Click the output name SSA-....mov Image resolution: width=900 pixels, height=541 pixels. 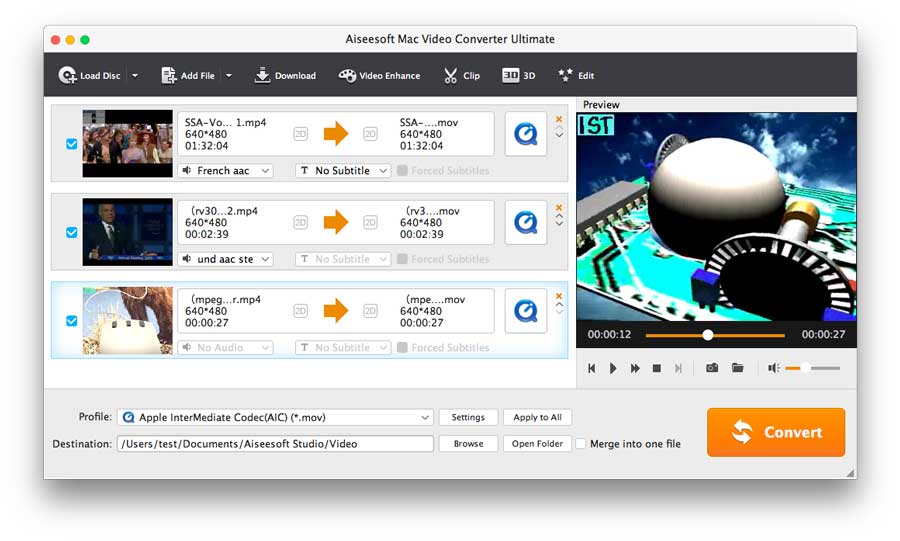(x=429, y=122)
